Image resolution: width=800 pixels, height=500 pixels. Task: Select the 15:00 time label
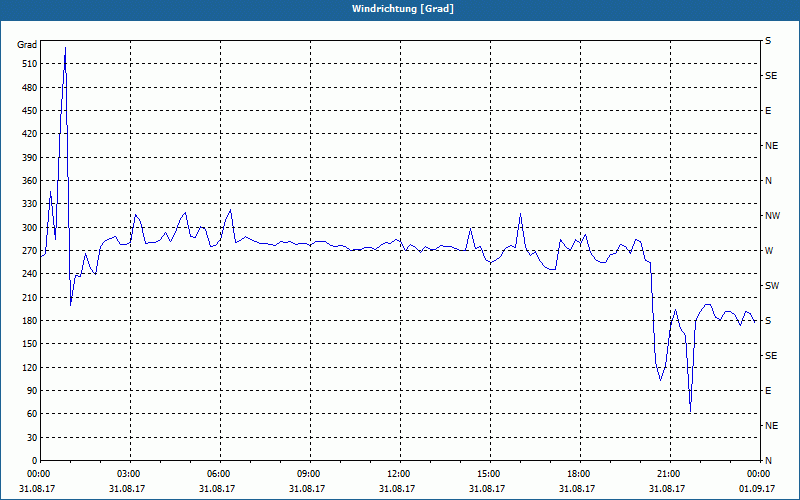488,474
